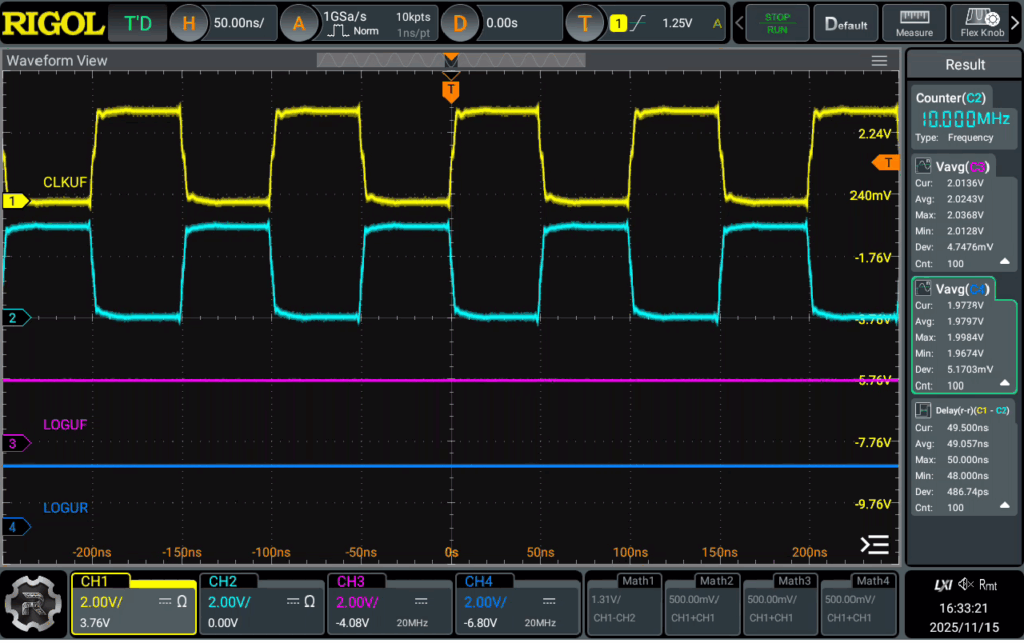Open the trigger T menu
The height and width of the screenshot is (643, 1024).
pyautogui.click(x=584, y=24)
